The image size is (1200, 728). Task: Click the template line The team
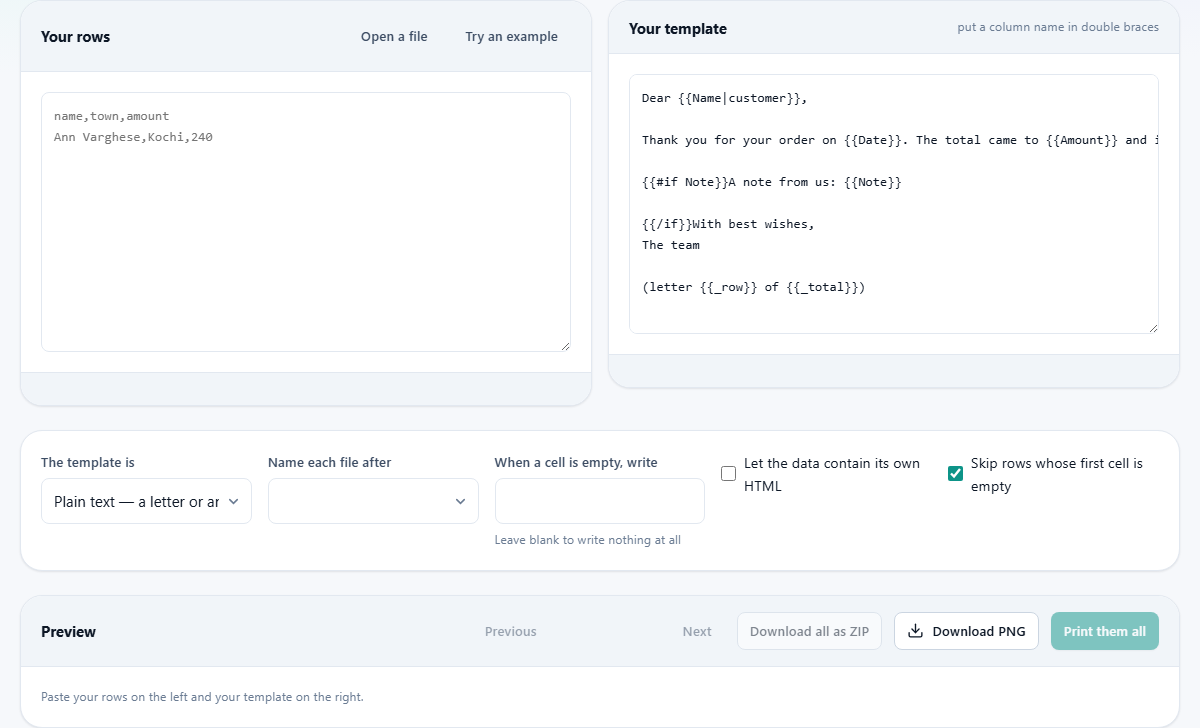click(x=671, y=245)
